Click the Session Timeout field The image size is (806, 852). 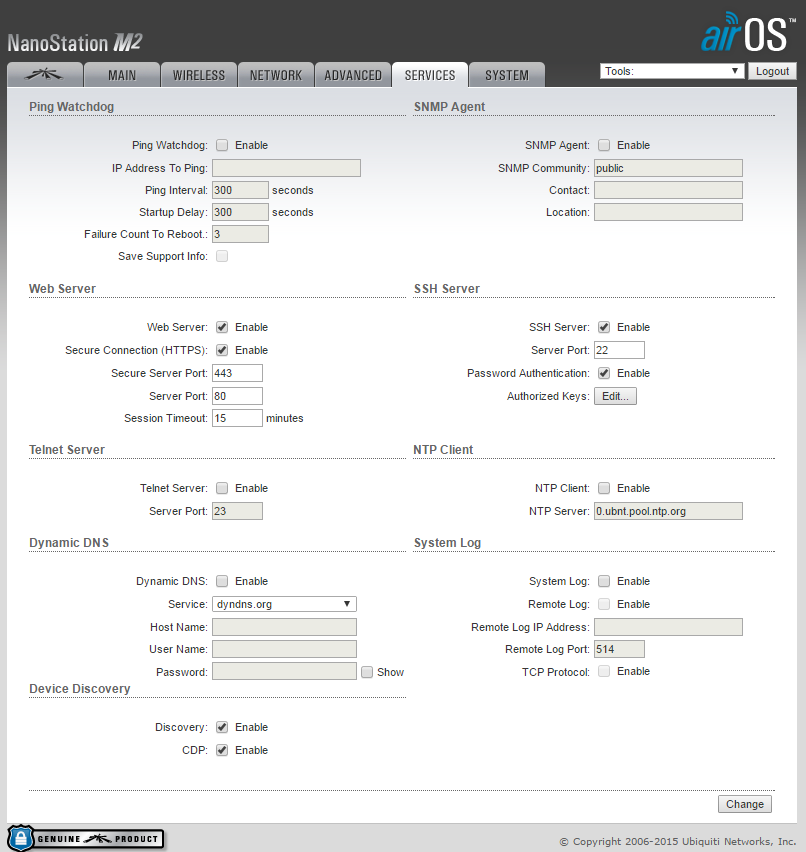[237, 418]
